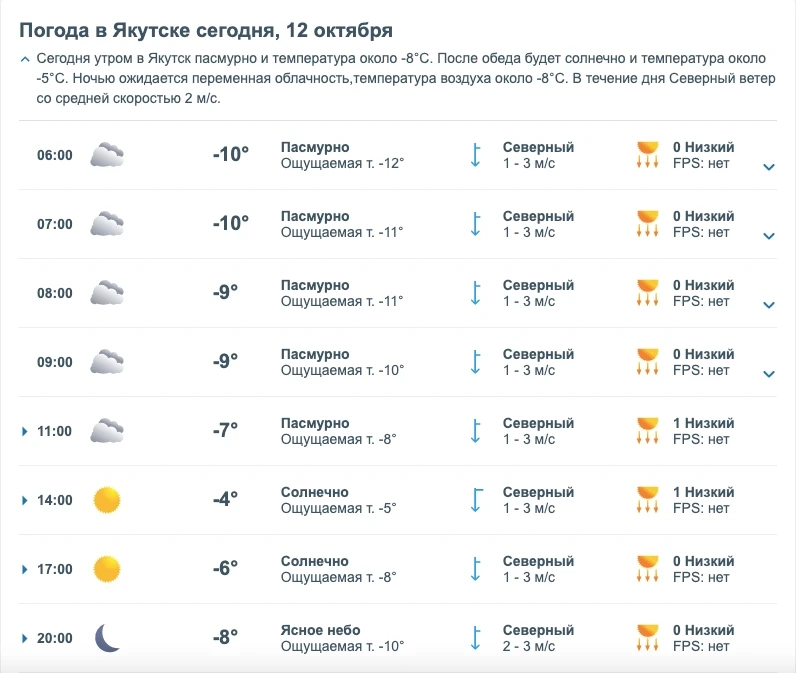Click the cloudy icon at 06:00

tap(107, 155)
